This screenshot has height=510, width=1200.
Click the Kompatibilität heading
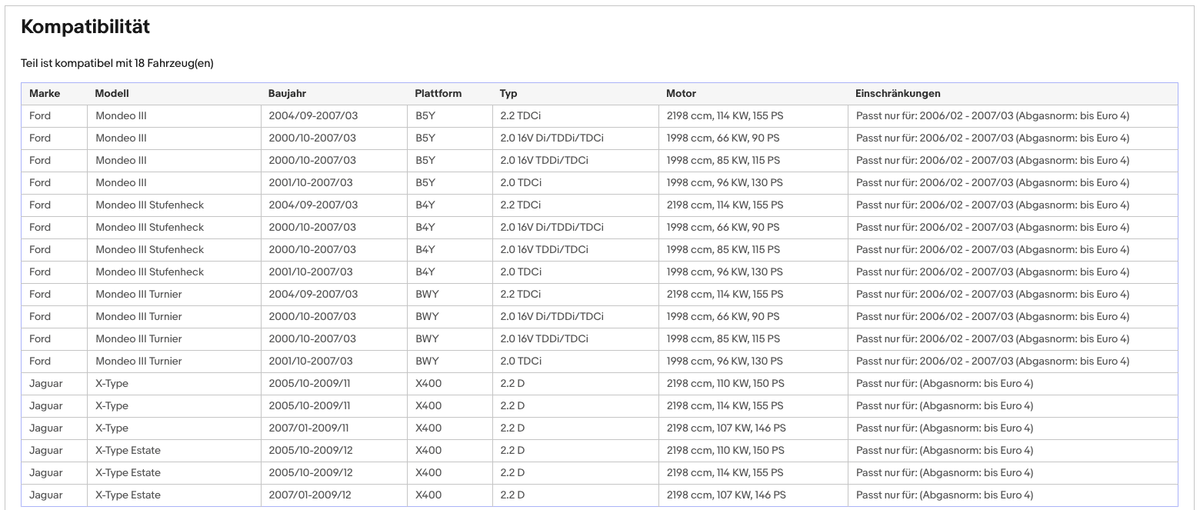click(85, 27)
